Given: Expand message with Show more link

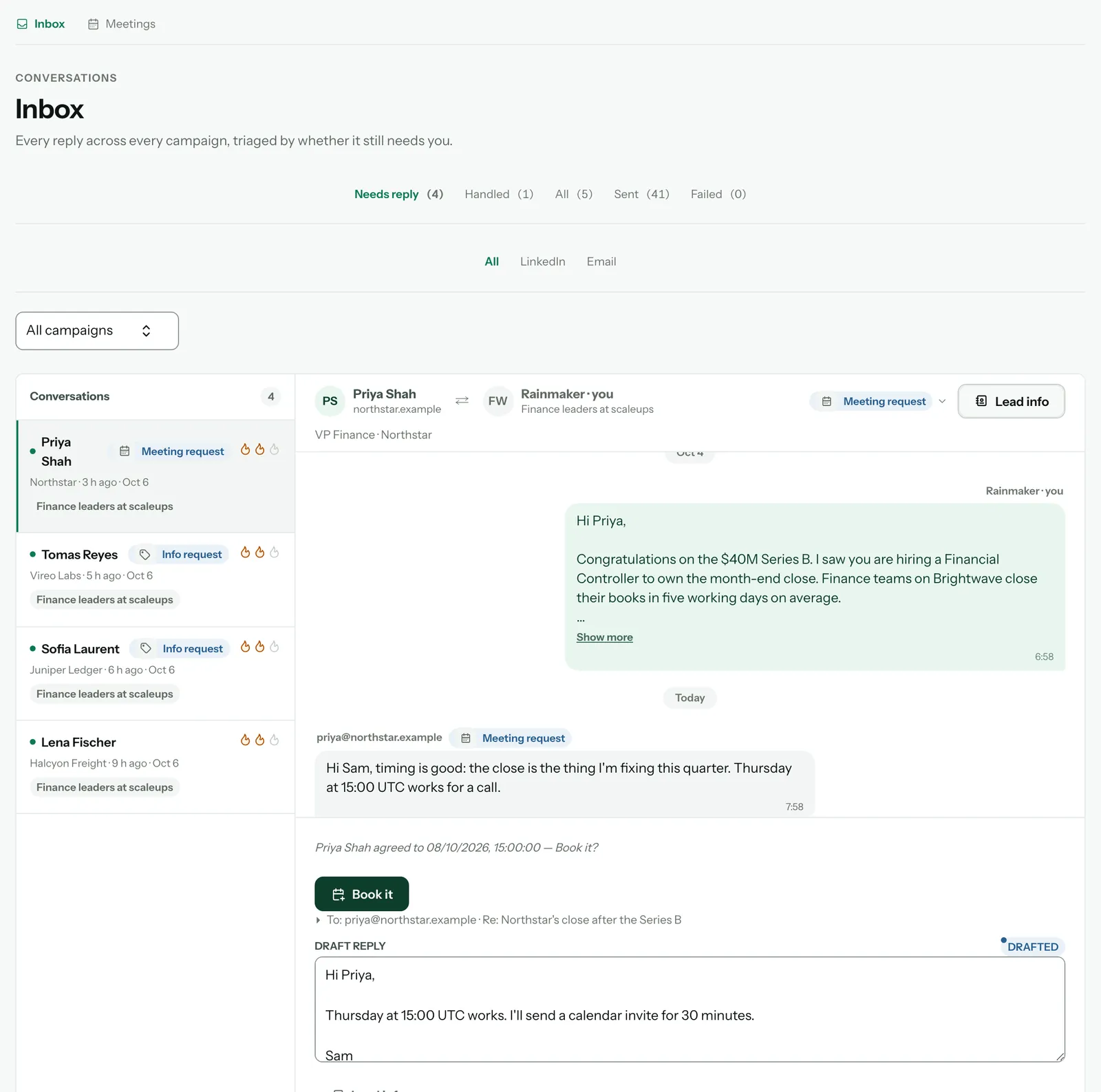Looking at the screenshot, I should point(604,637).
